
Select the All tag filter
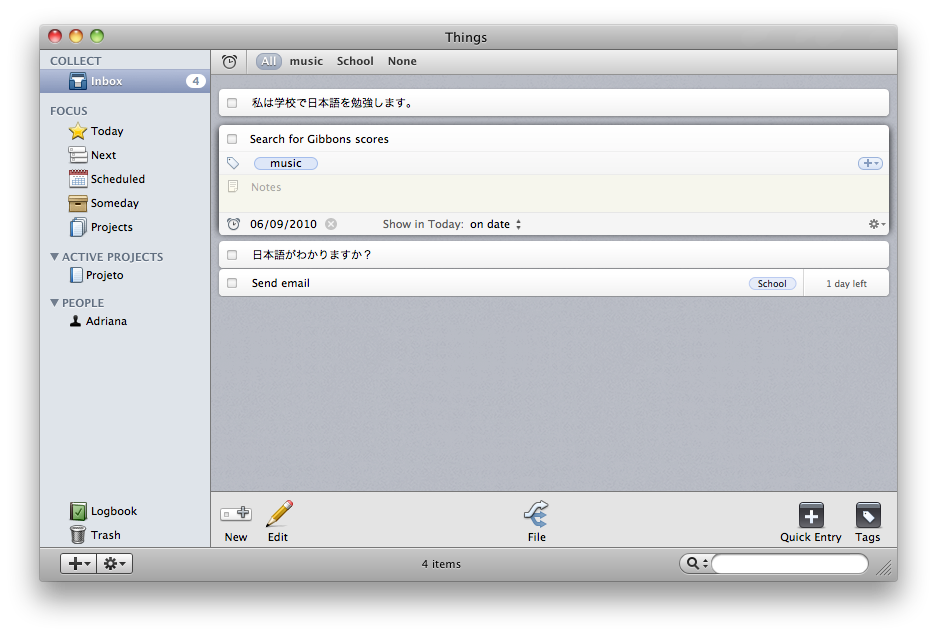tap(269, 61)
